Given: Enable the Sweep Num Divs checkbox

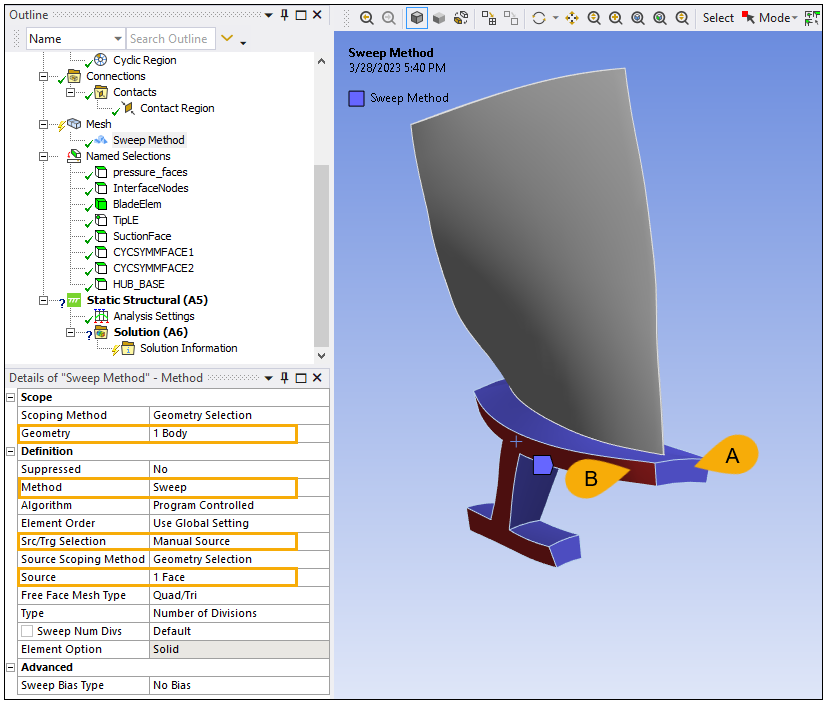Looking at the screenshot, I should pyautogui.click(x=27, y=631).
